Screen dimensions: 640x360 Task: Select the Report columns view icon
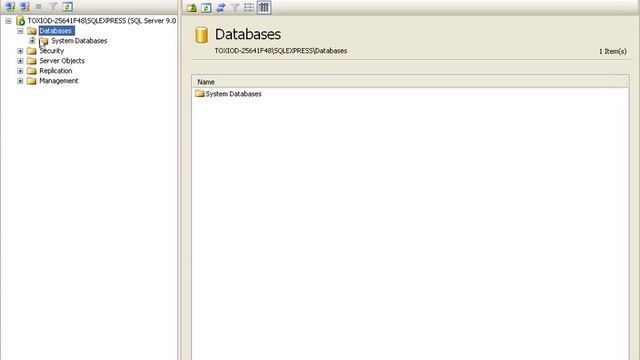pyautogui.click(x=264, y=7)
